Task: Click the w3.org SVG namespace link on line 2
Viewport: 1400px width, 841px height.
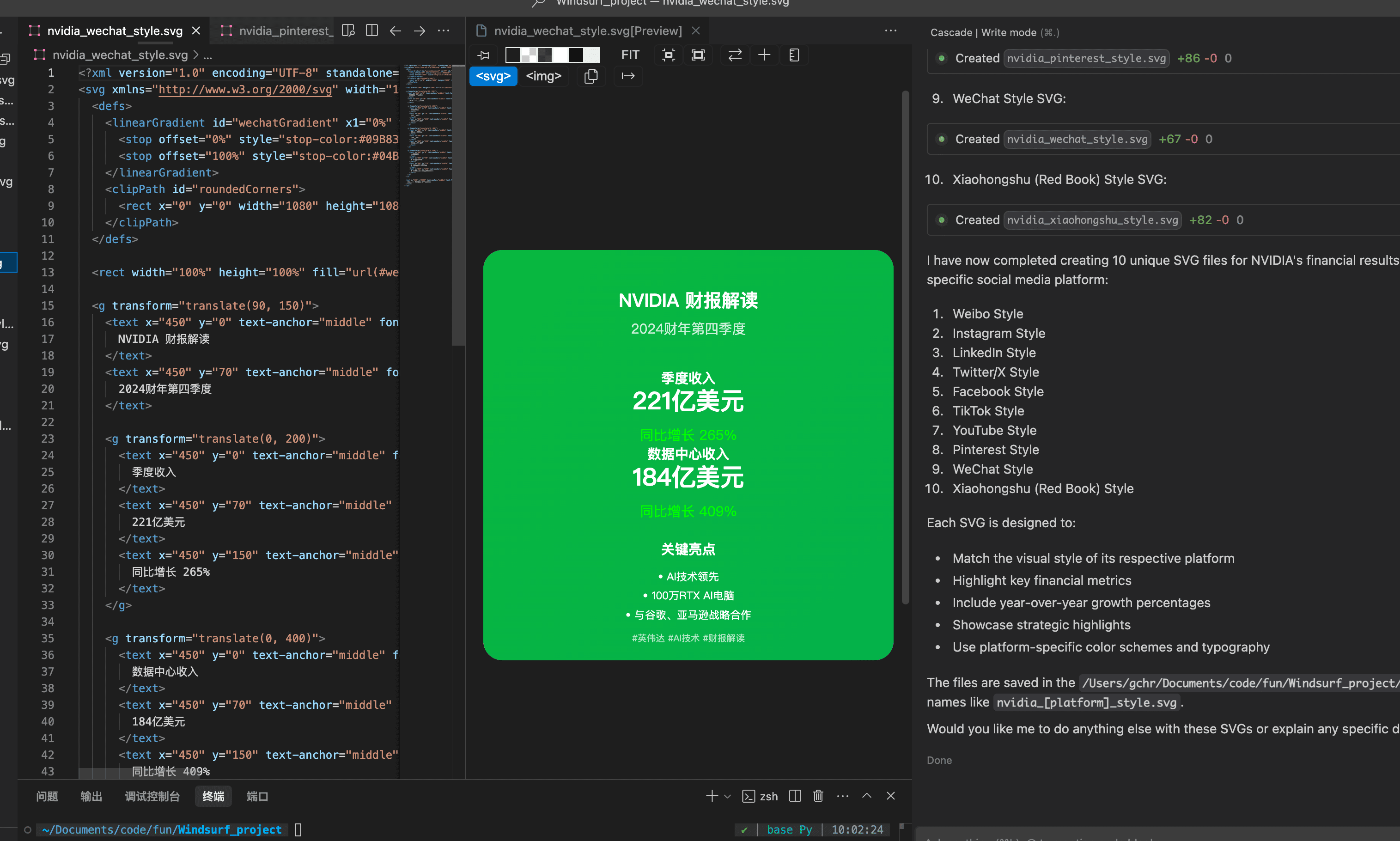Action: (245, 90)
